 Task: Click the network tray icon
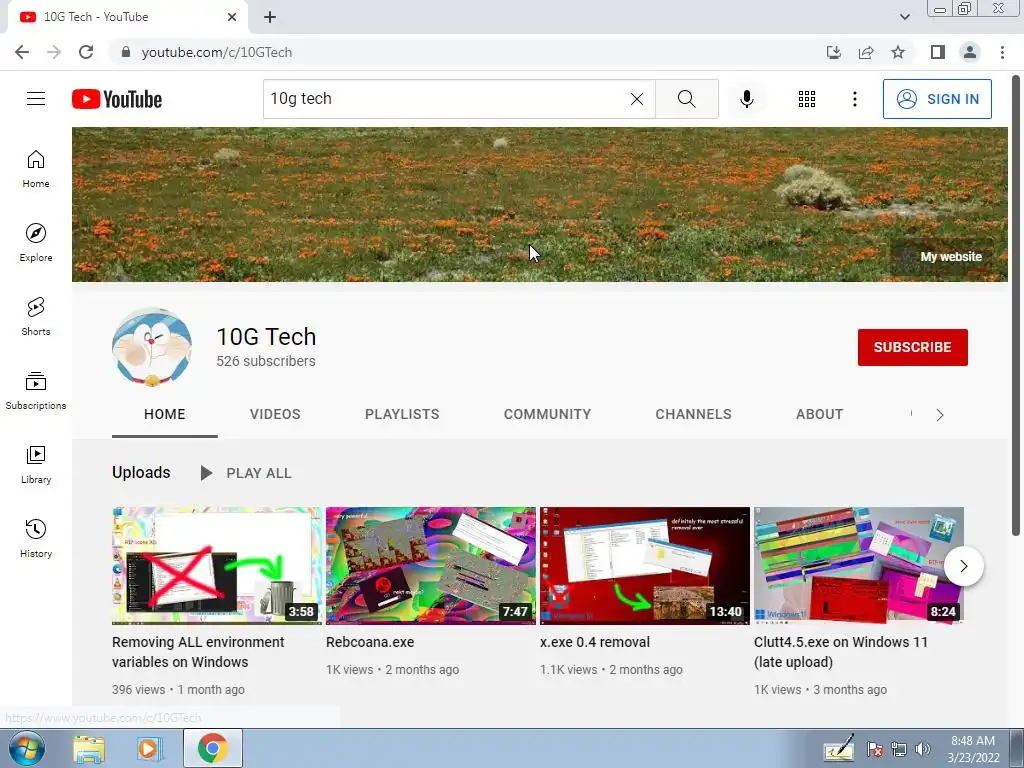pyautogui.click(x=899, y=749)
